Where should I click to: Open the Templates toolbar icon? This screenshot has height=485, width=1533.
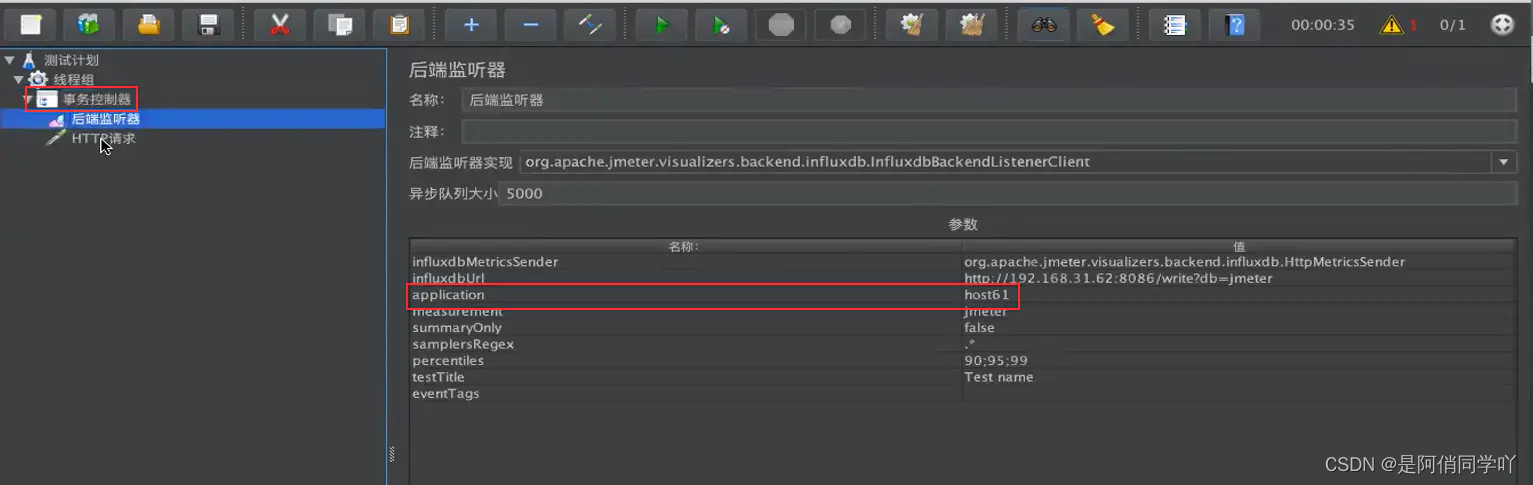pos(89,24)
